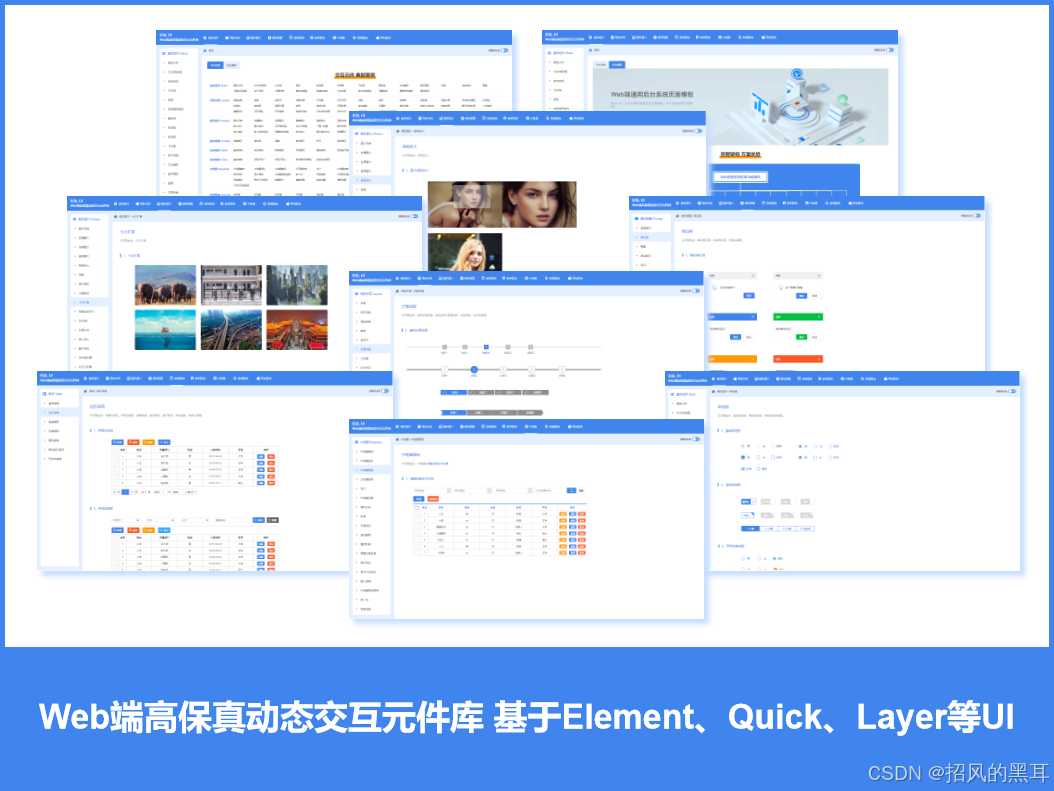Open the ocean iceberg photo in the gallery
Screen dimensions: 1054x791
[x=165, y=329]
